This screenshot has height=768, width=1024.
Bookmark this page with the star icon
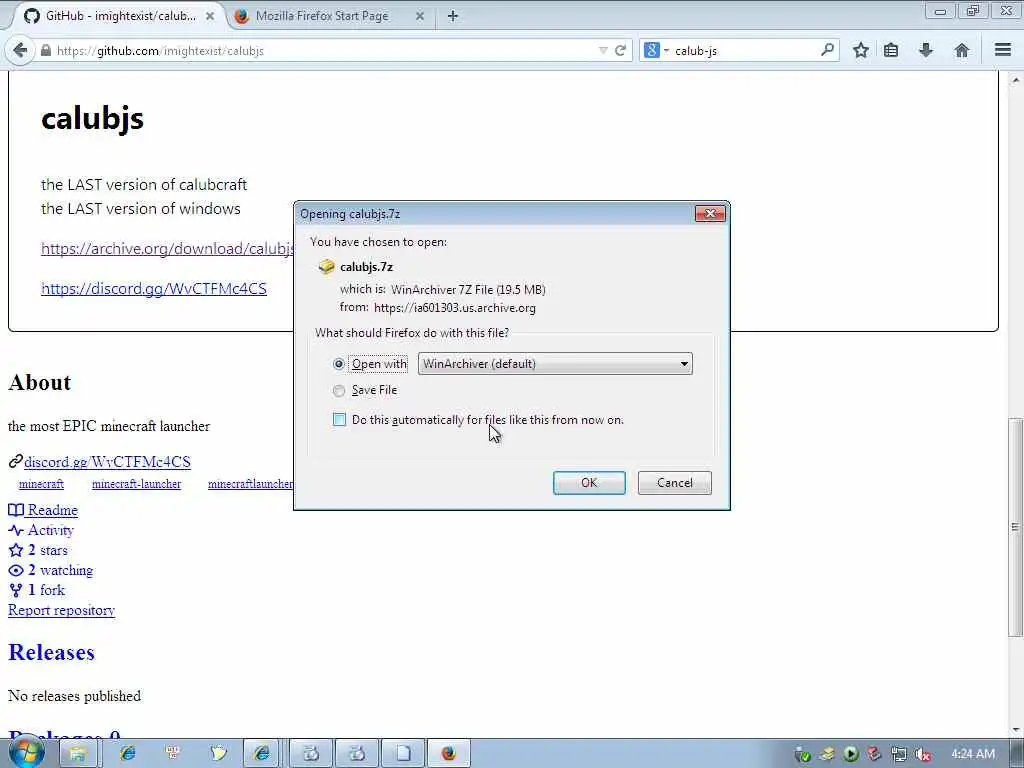coord(861,50)
